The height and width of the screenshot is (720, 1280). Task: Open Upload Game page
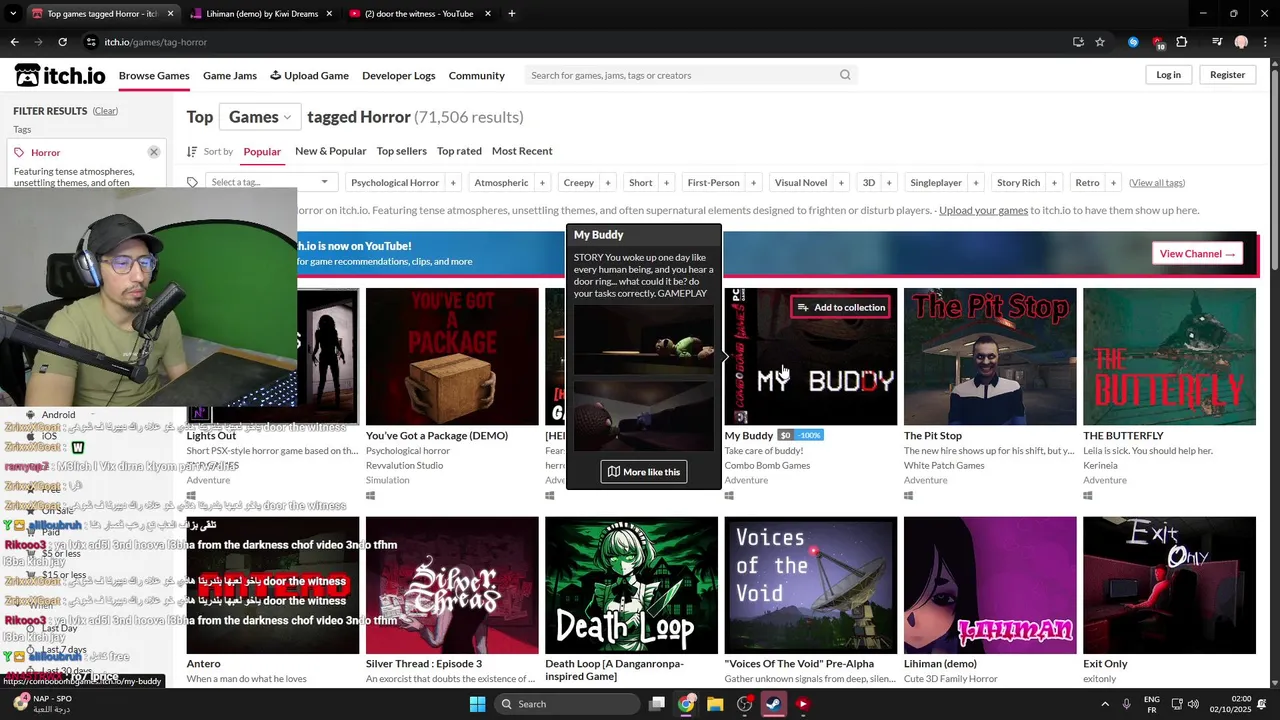point(309,75)
